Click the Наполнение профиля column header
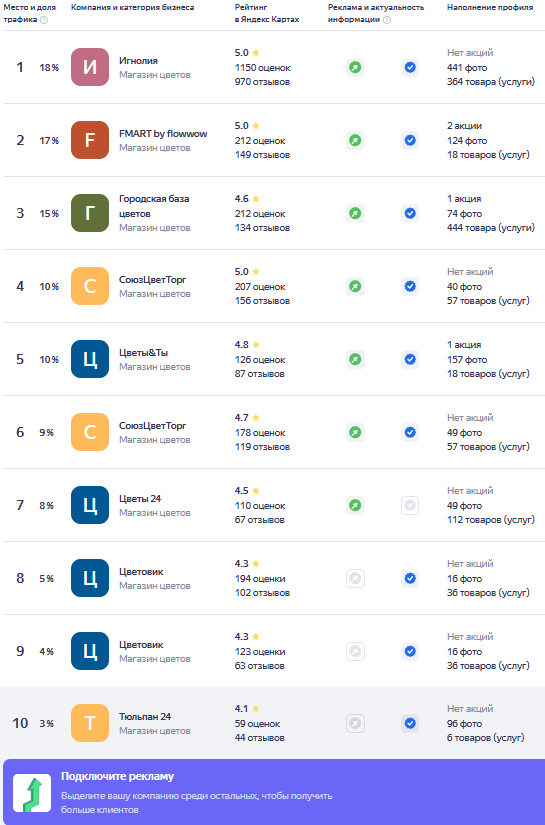 [490, 7]
